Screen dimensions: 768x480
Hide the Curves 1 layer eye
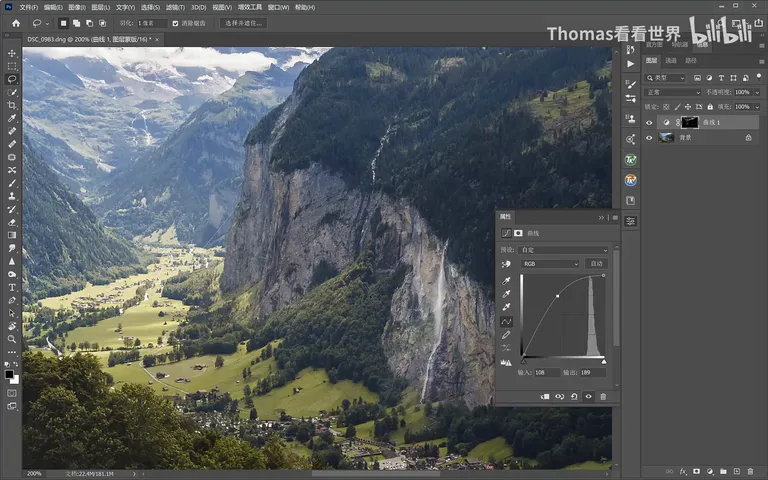649,123
